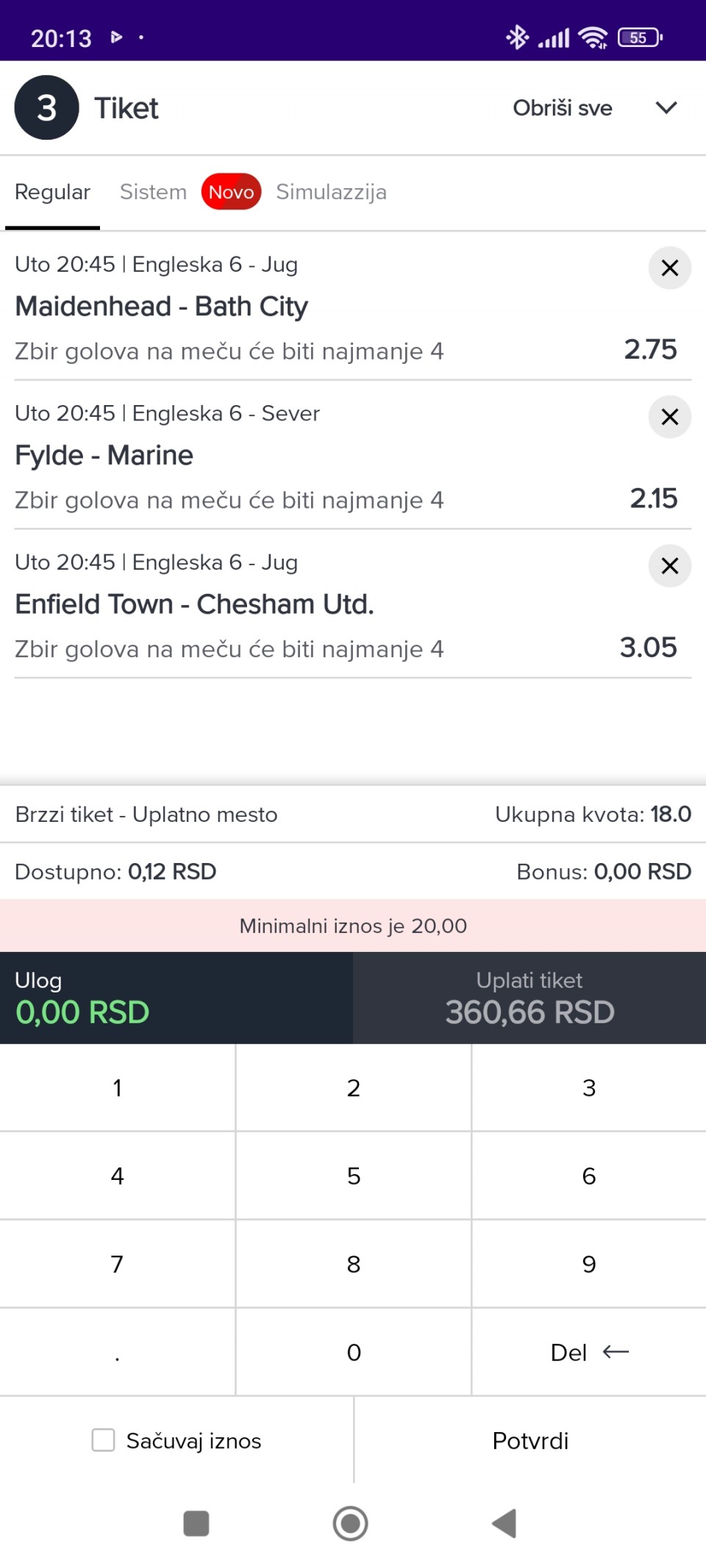Enable the Sačuvaj iznos checkbox
This screenshot has width=706, height=1568.
tap(104, 1440)
